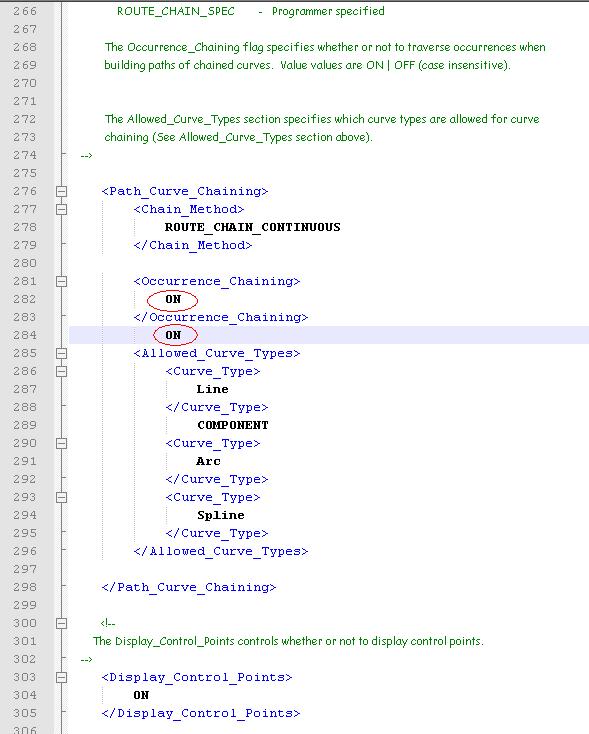Collapse the Display_Control_Points fold on line 303
589x734 pixels.
[x=61, y=677]
